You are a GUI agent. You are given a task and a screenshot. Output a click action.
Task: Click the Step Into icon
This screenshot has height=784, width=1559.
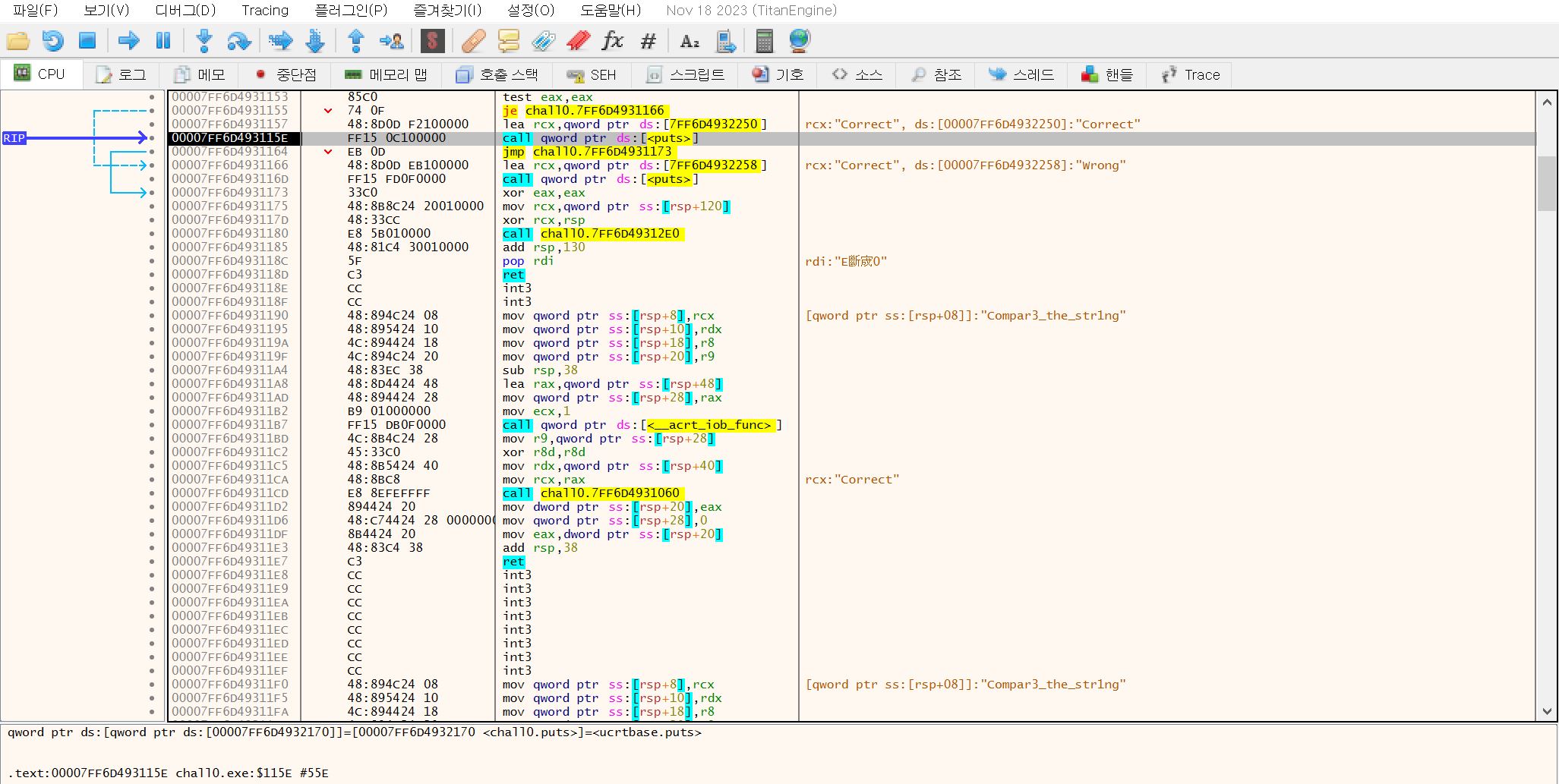[x=204, y=41]
